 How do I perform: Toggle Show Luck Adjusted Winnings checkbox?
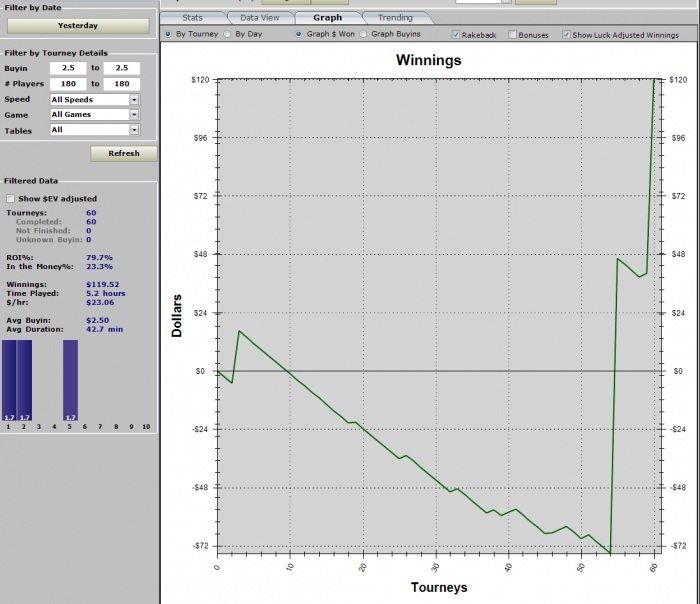[566, 34]
